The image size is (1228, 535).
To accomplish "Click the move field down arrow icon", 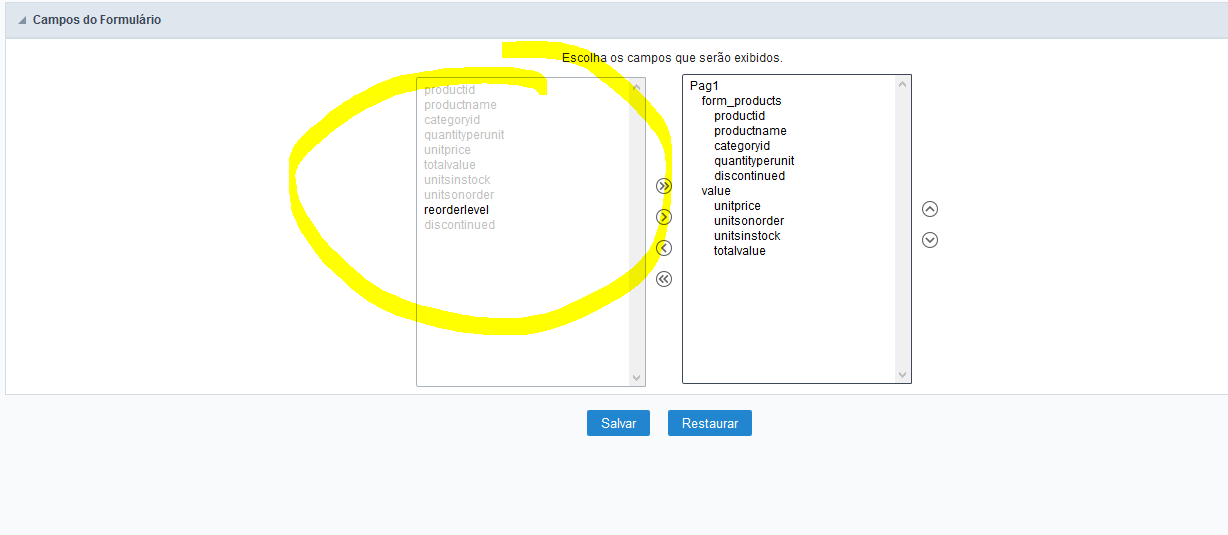I will (x=930, y=240).
